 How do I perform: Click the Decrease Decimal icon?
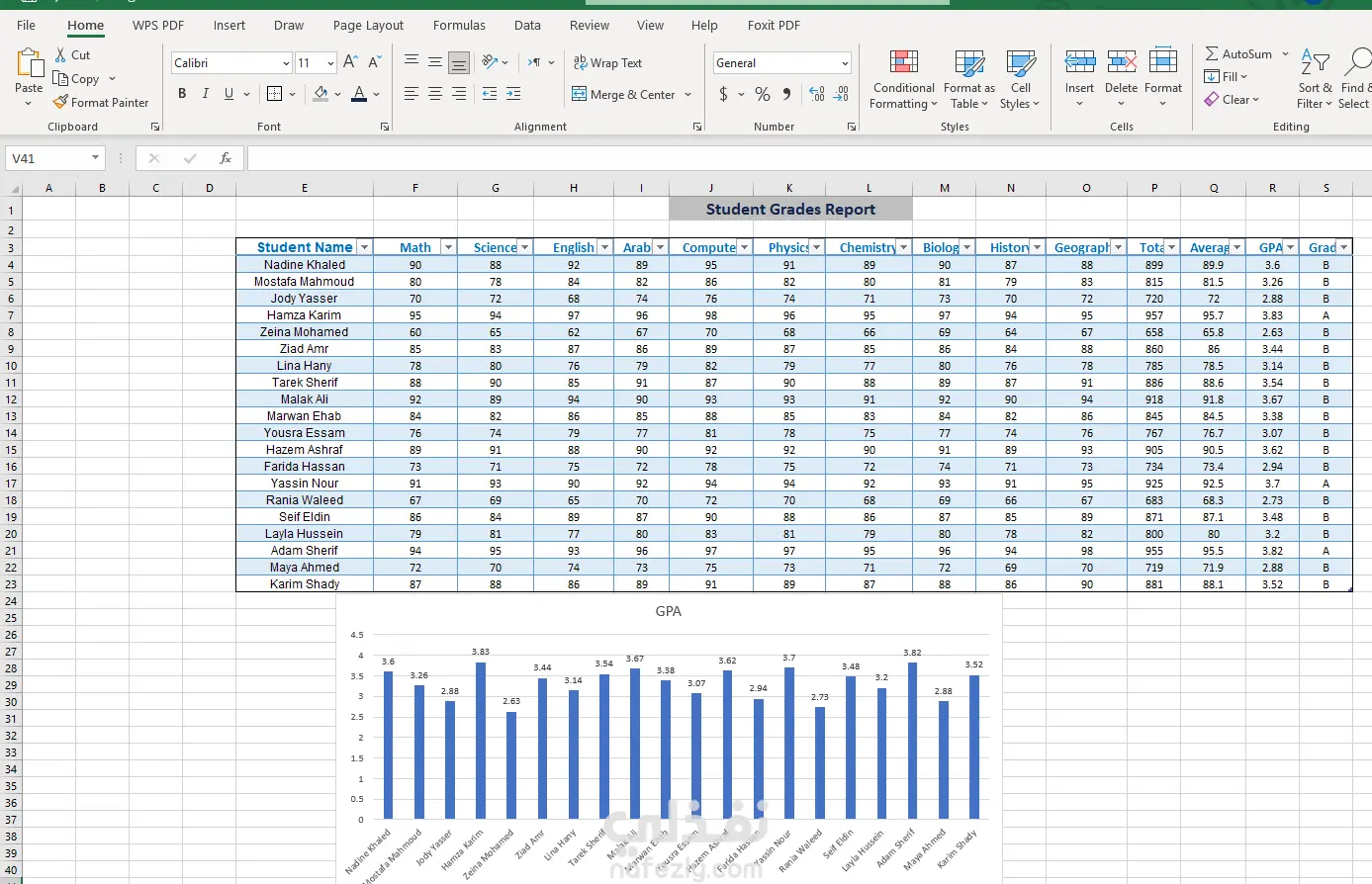[841, 94]
